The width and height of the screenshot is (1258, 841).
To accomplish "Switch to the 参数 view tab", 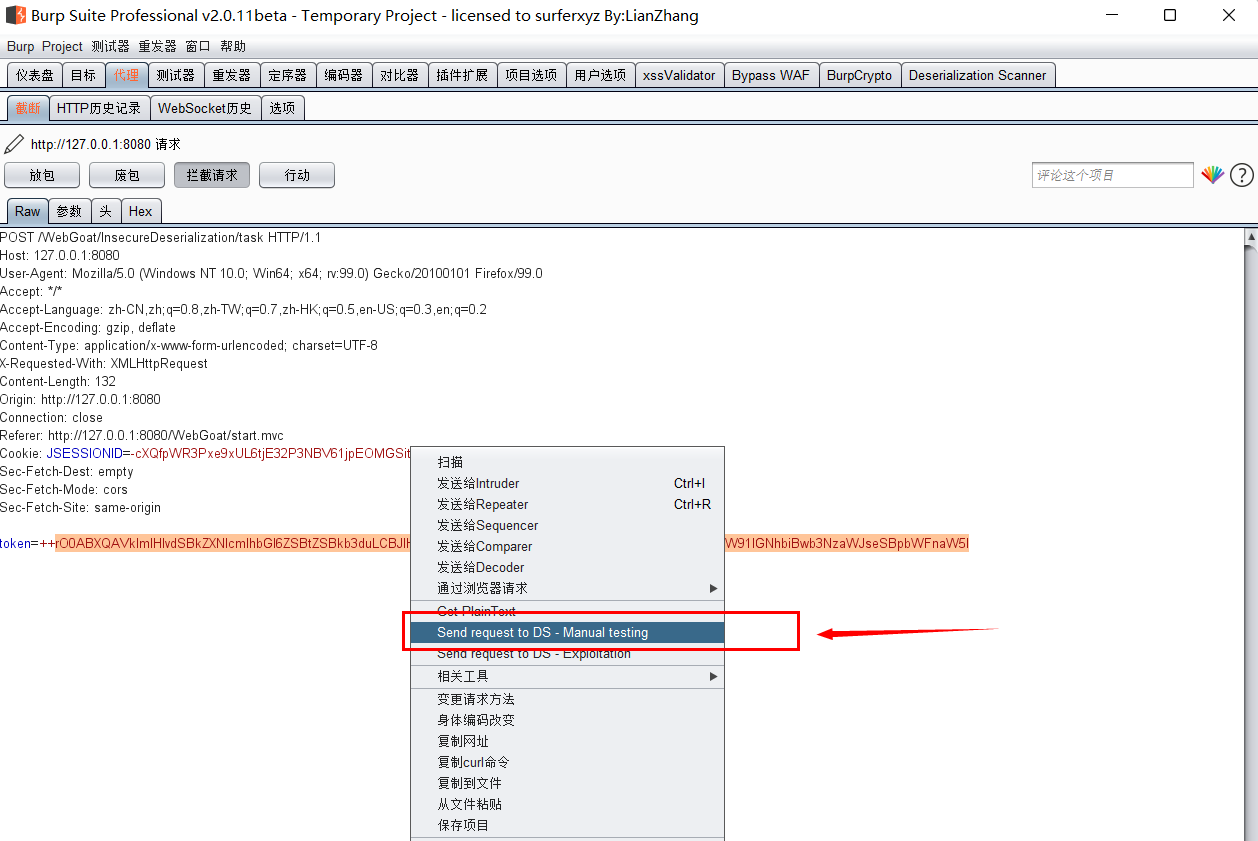I will click(69, 211).
